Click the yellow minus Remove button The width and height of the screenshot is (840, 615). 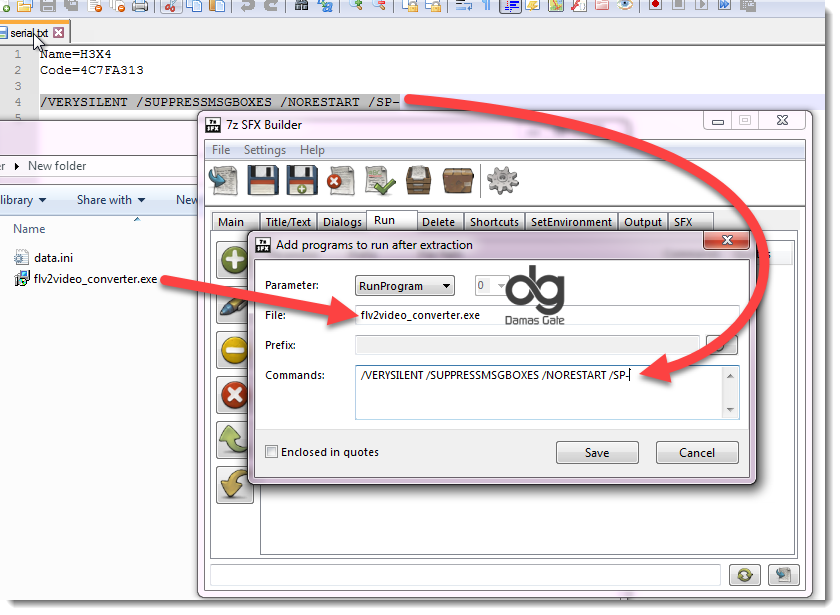[234, 350]
